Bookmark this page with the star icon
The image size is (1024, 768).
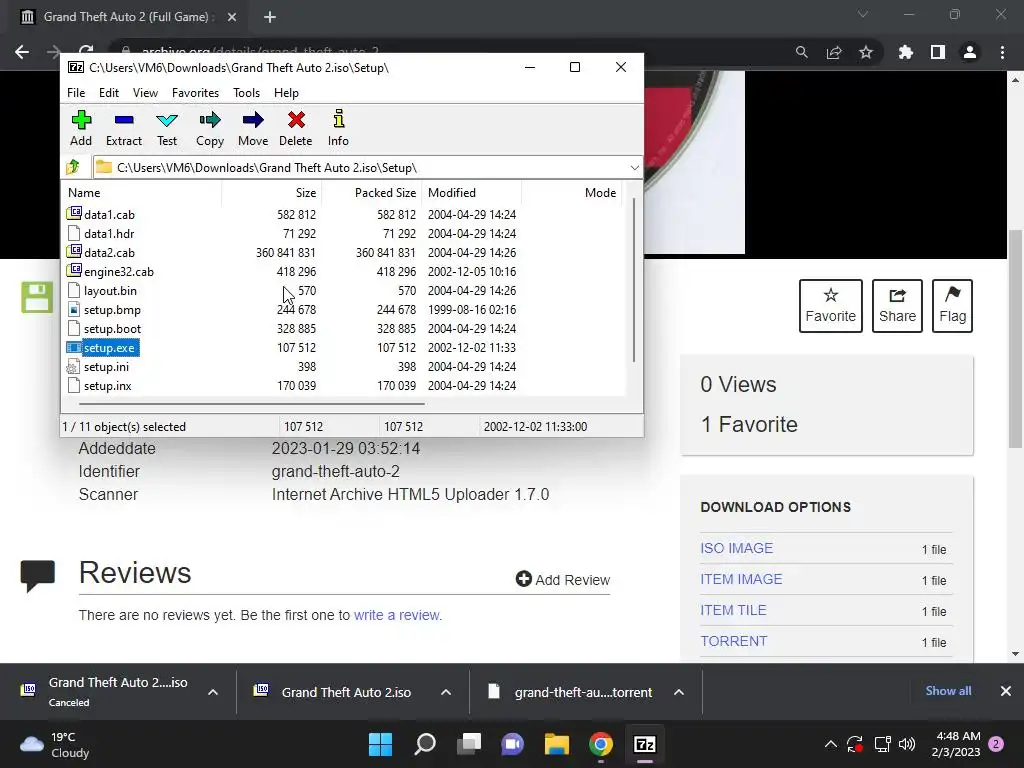point(866,52)
